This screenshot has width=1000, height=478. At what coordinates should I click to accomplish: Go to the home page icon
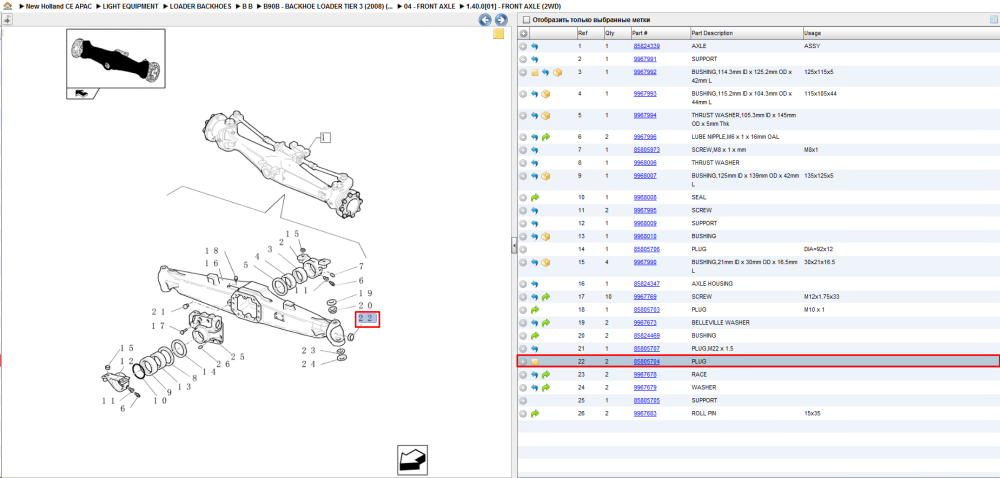click(8, 6)
